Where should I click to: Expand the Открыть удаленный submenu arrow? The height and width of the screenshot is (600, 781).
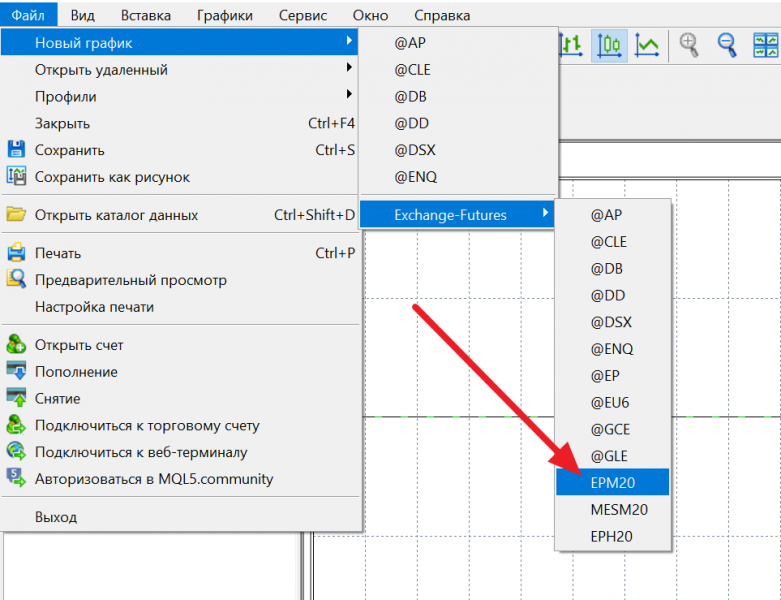click(349, 68)
